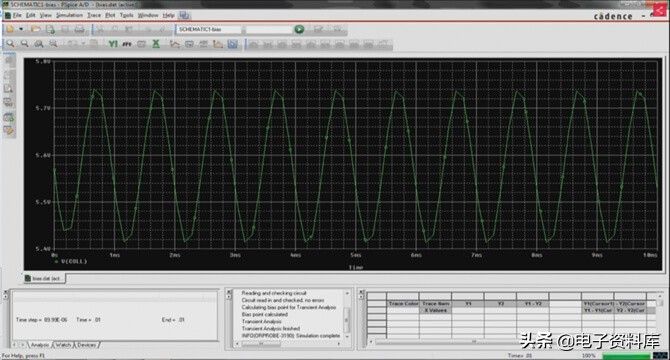Open the Trace menu
Image resolution: width=670 pixels, height=360 pixels.
94,15
